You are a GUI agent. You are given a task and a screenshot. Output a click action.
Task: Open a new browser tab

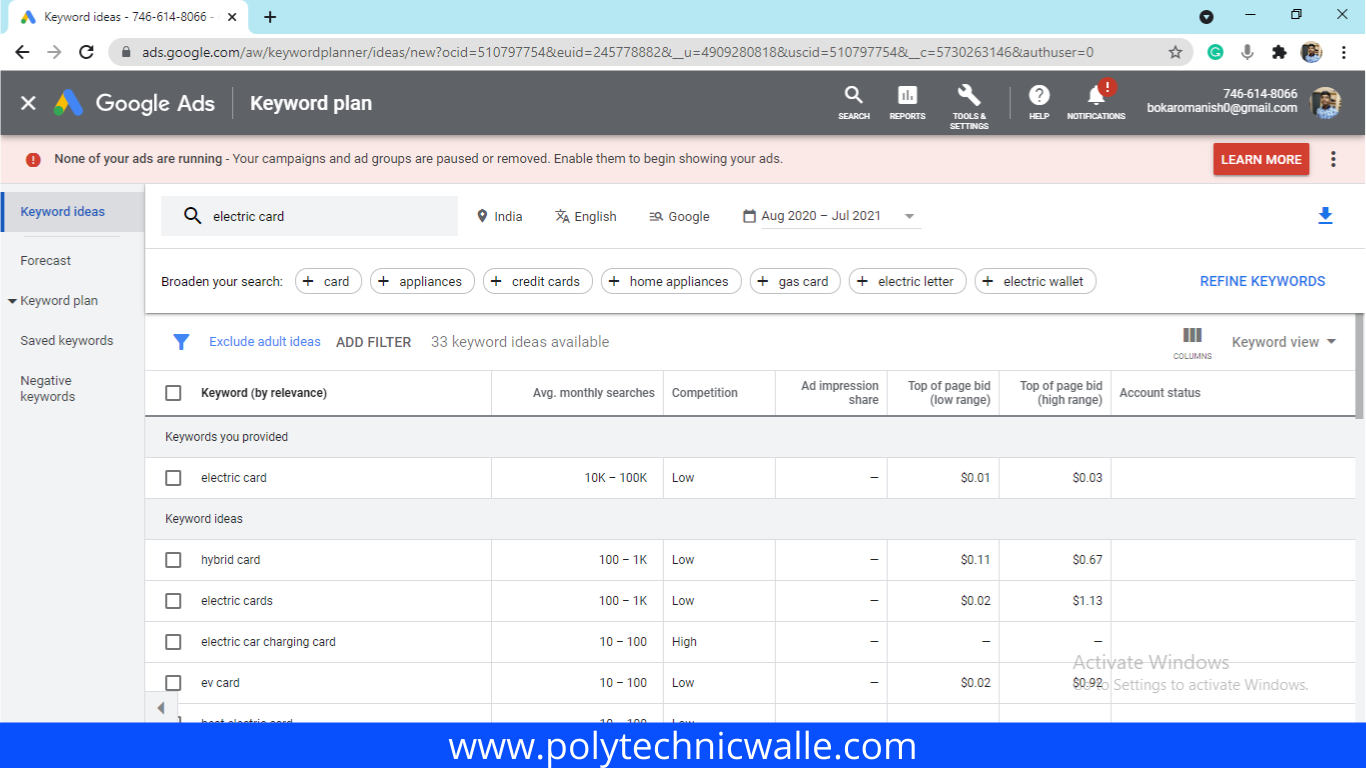coord(270,17)
